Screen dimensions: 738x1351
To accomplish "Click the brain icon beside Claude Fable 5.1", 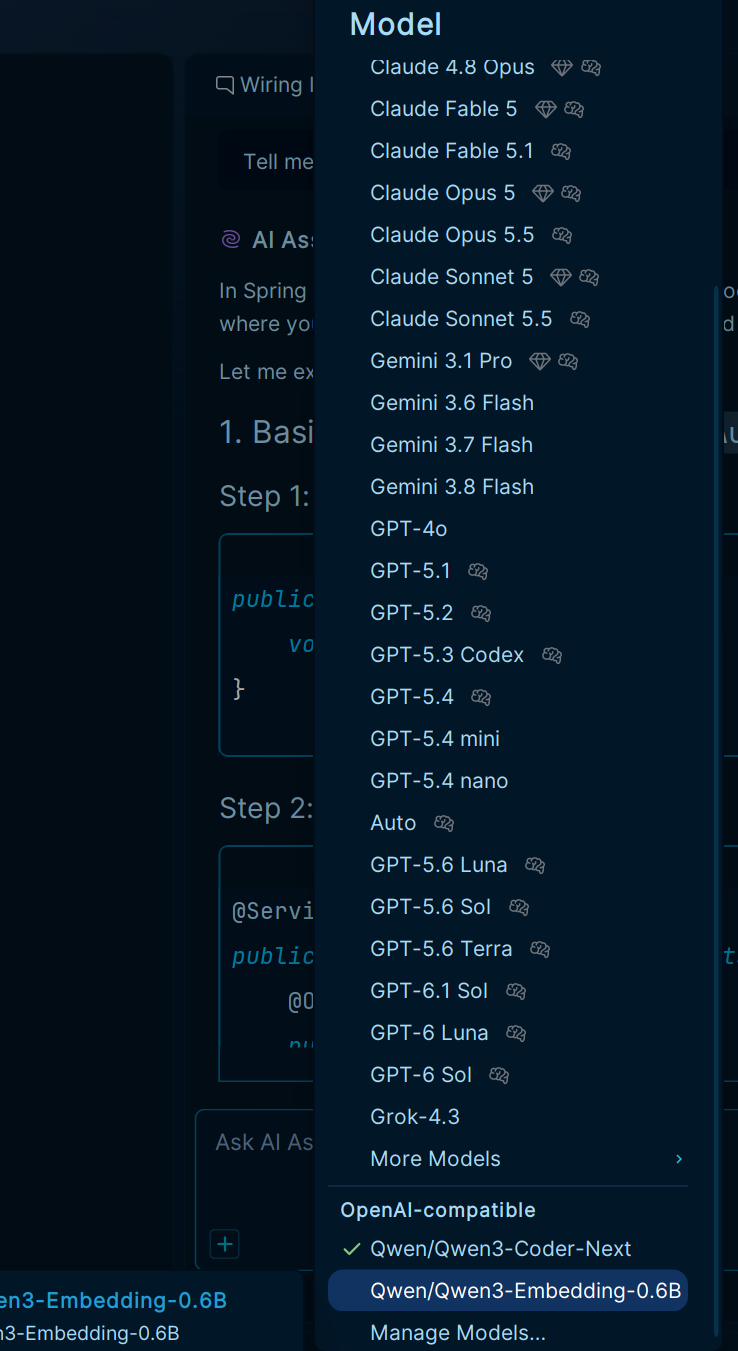I will 561,151.
